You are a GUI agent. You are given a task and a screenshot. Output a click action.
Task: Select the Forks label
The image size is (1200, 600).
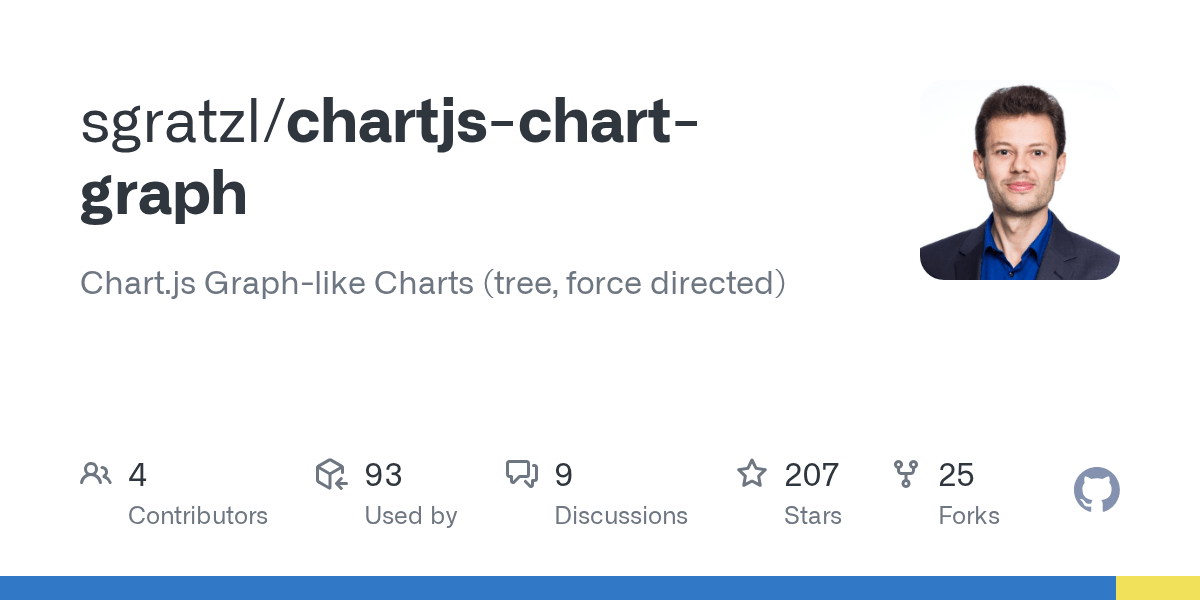coord(969,516)
